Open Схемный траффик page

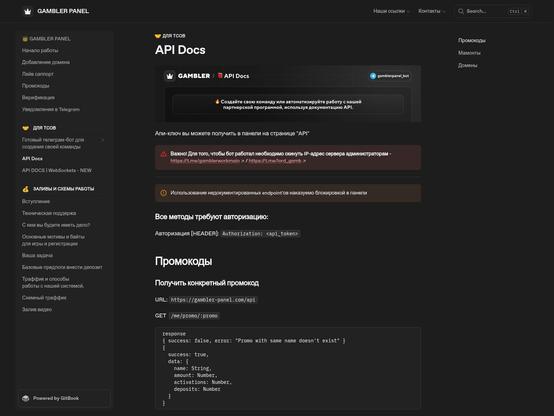pyautogui.click(x=44, y=298)
